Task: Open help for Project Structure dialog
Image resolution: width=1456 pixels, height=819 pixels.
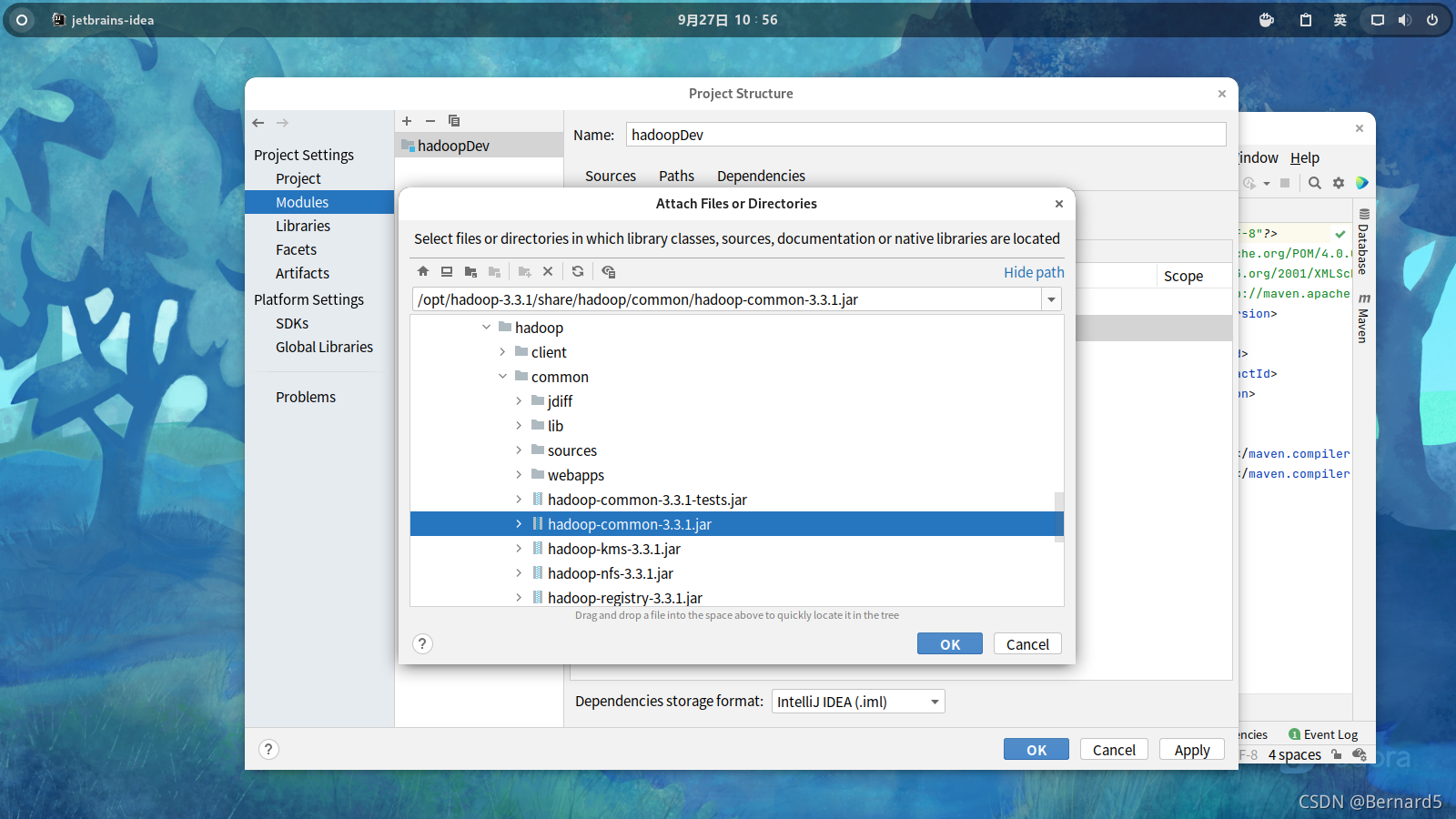Action: coord(268,750)
